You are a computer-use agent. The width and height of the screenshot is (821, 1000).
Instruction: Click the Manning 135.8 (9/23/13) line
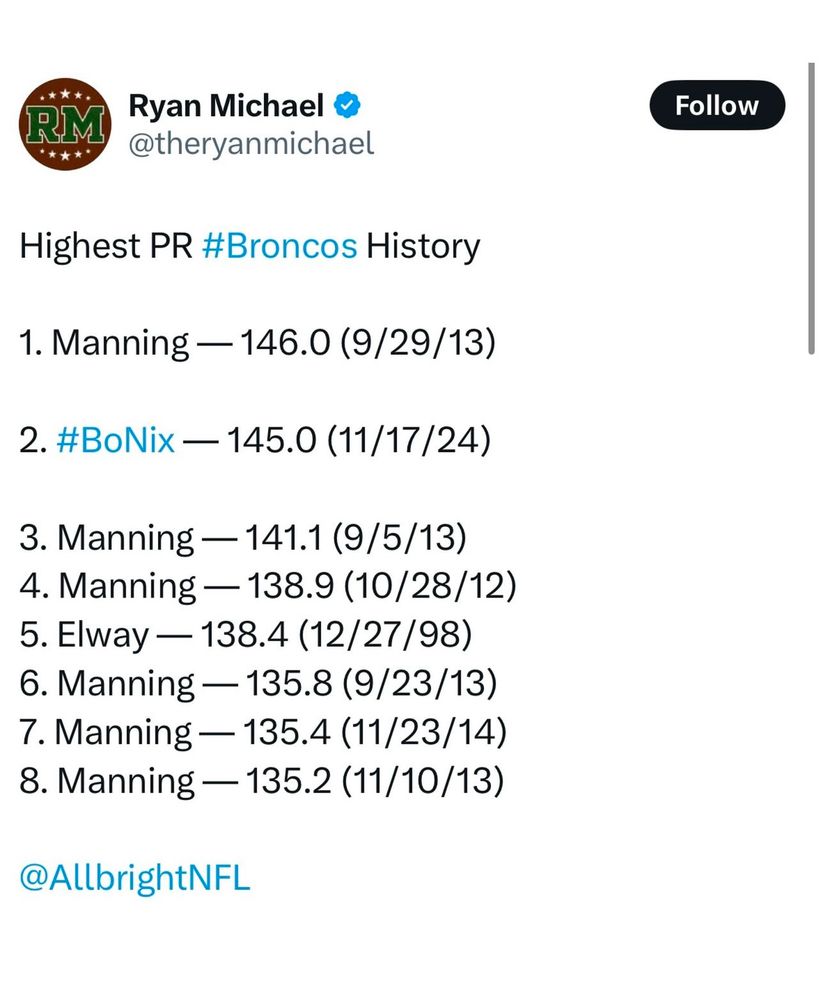pyautogui.click(x=258, y=684)
